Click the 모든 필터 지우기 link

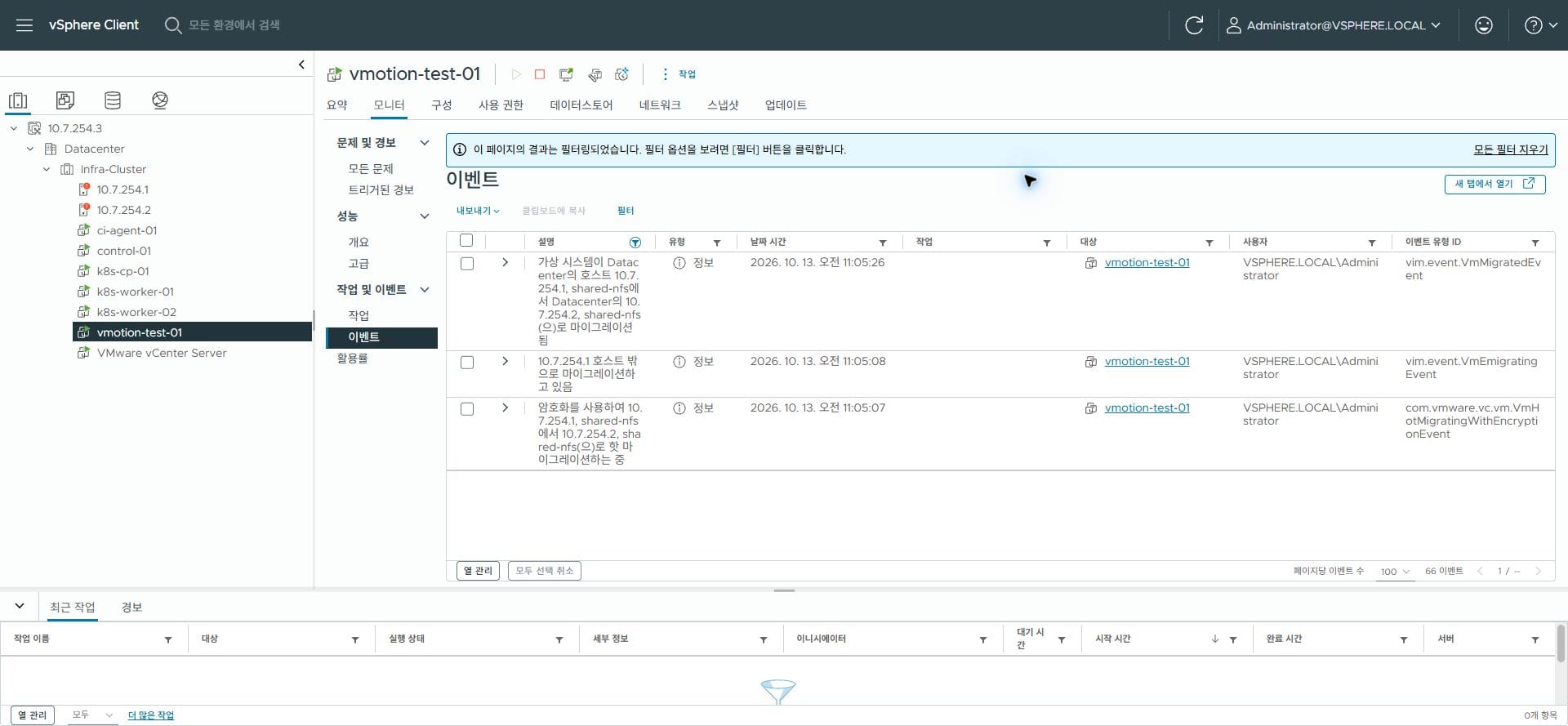[x=1511, y=149]
